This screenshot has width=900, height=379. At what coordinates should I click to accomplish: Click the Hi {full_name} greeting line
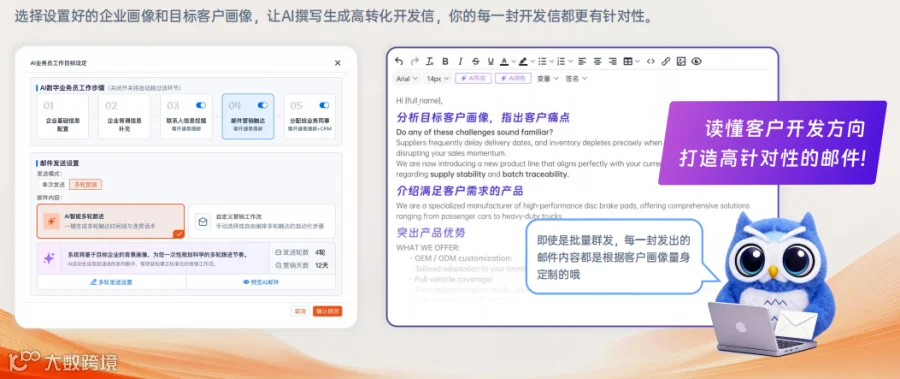419,100
